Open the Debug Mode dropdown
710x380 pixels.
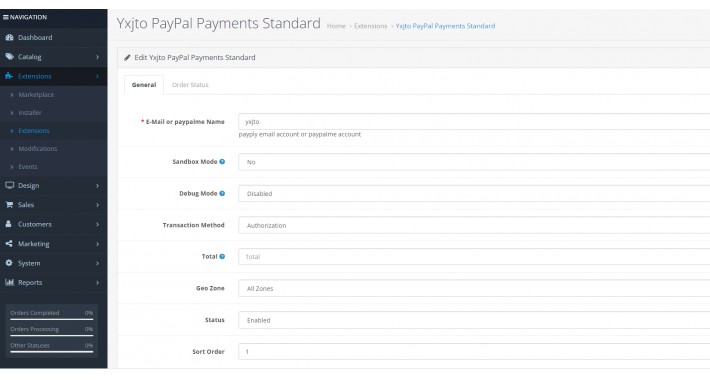[x=474, y=194]
